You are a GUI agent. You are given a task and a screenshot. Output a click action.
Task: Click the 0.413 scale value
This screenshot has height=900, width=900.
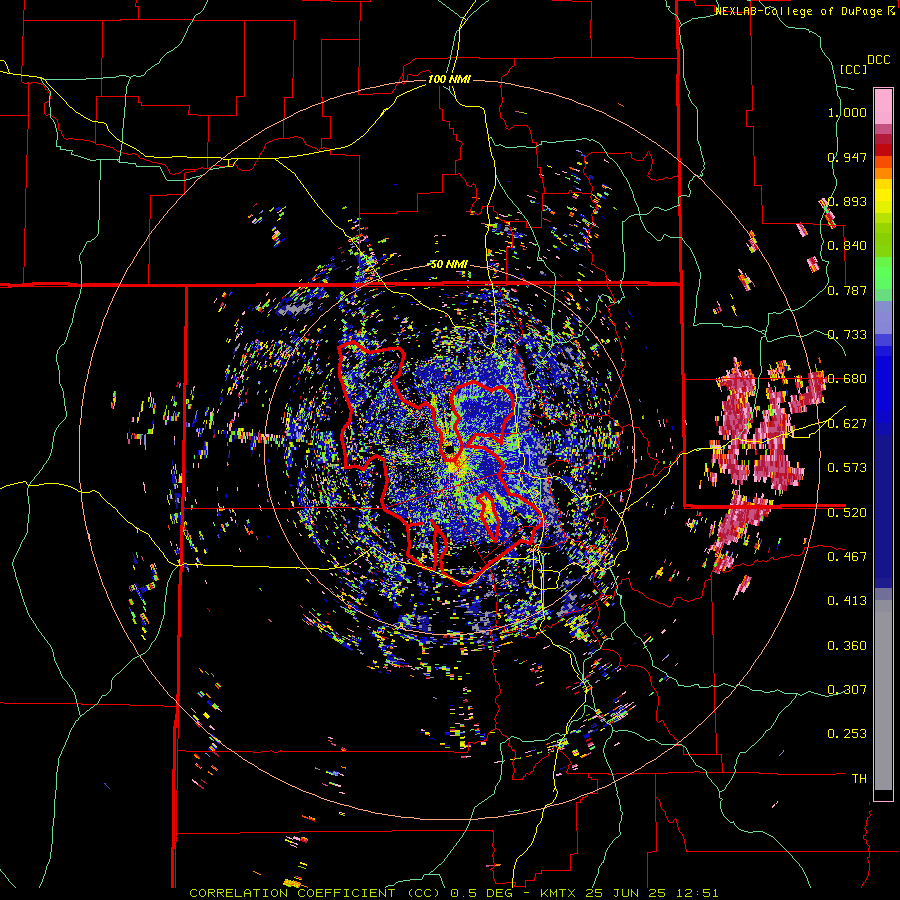click(x=847, y=601)
